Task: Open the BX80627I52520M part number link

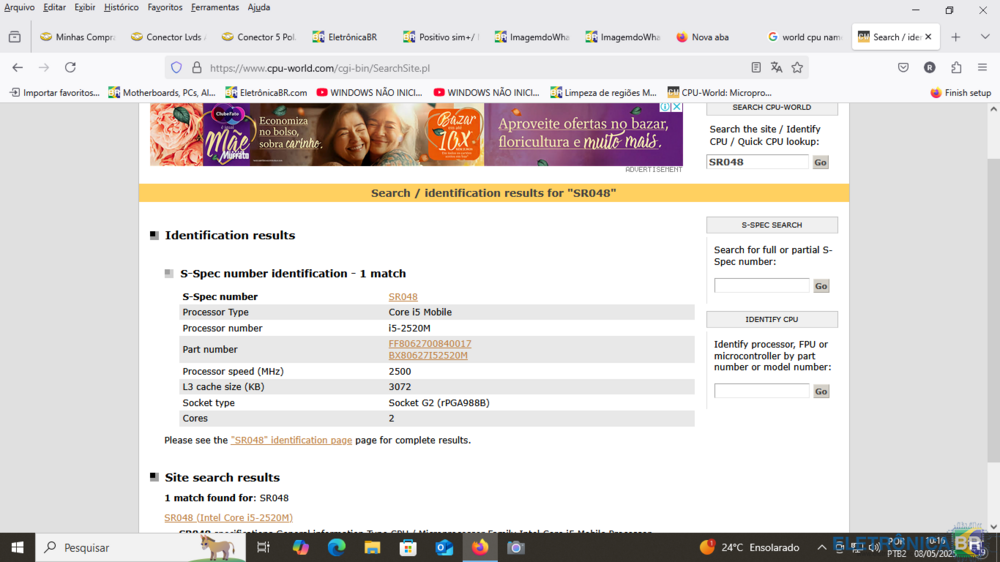Action: coord(428,355)
